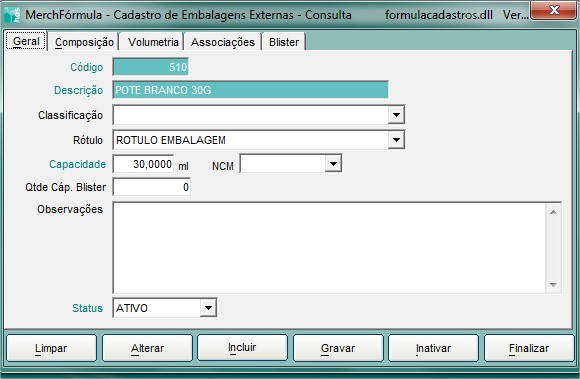580x379 pixels.
Task: Click the Limpar button
Action: [x=51, y=348]
